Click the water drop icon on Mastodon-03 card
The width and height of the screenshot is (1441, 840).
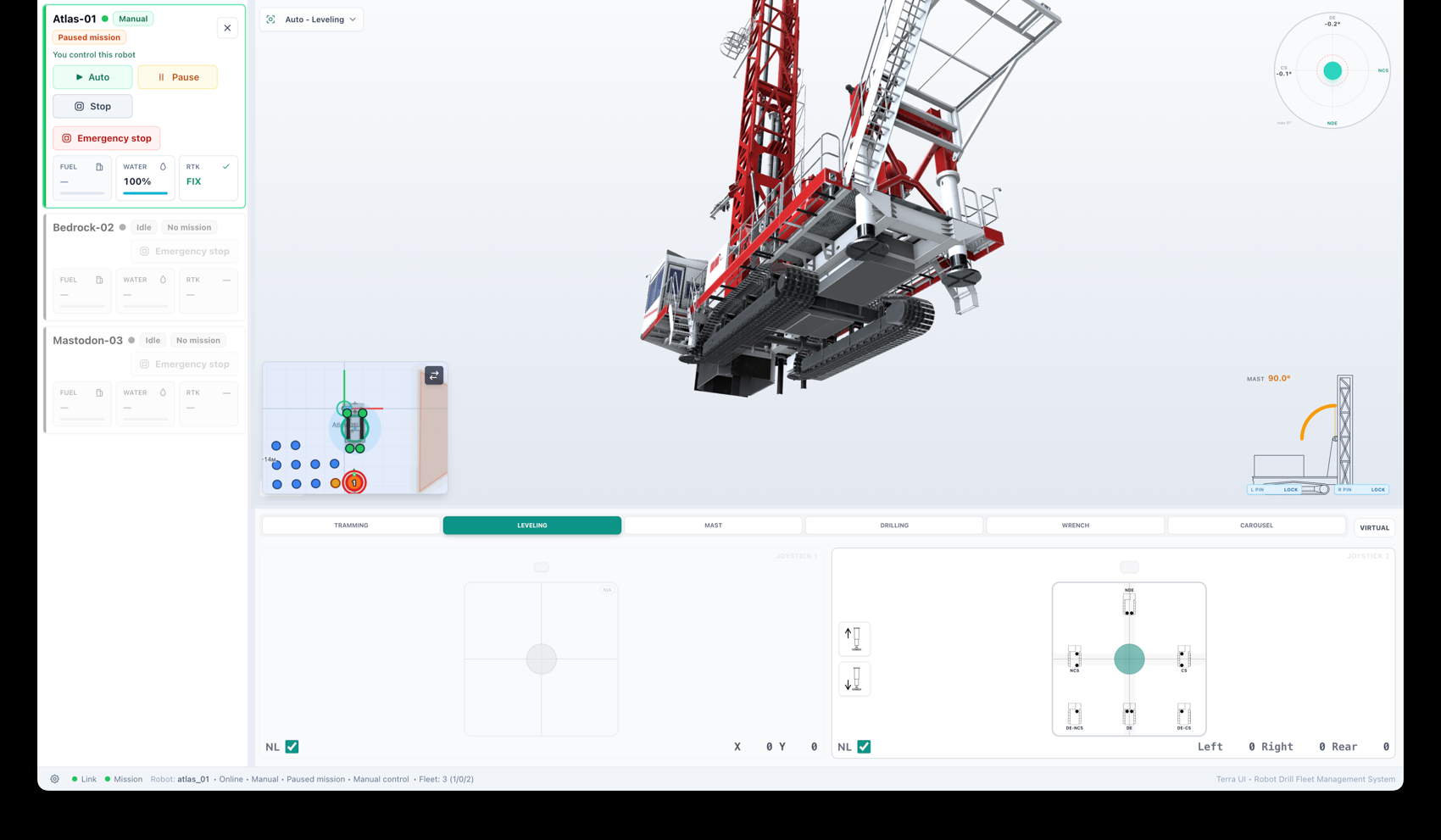163,392
